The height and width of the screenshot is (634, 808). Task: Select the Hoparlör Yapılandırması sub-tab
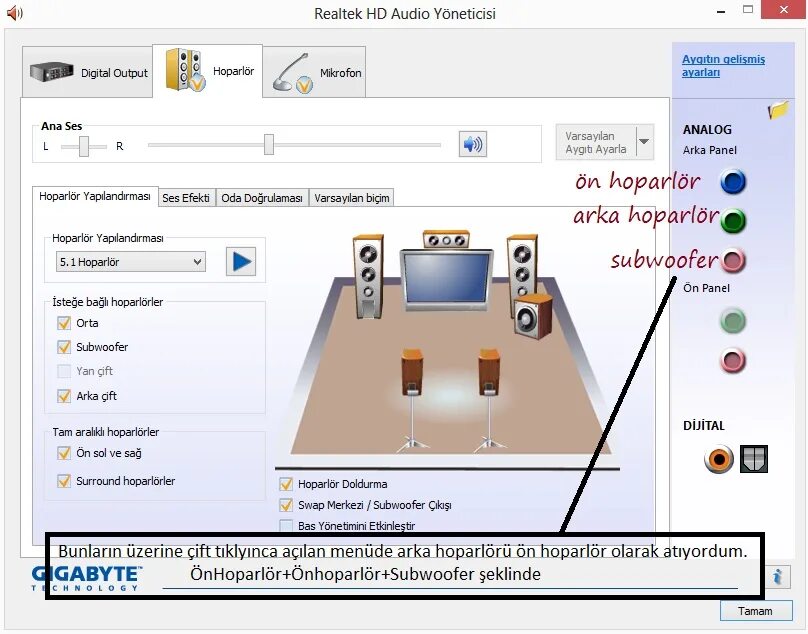click(x=95, y=196)
